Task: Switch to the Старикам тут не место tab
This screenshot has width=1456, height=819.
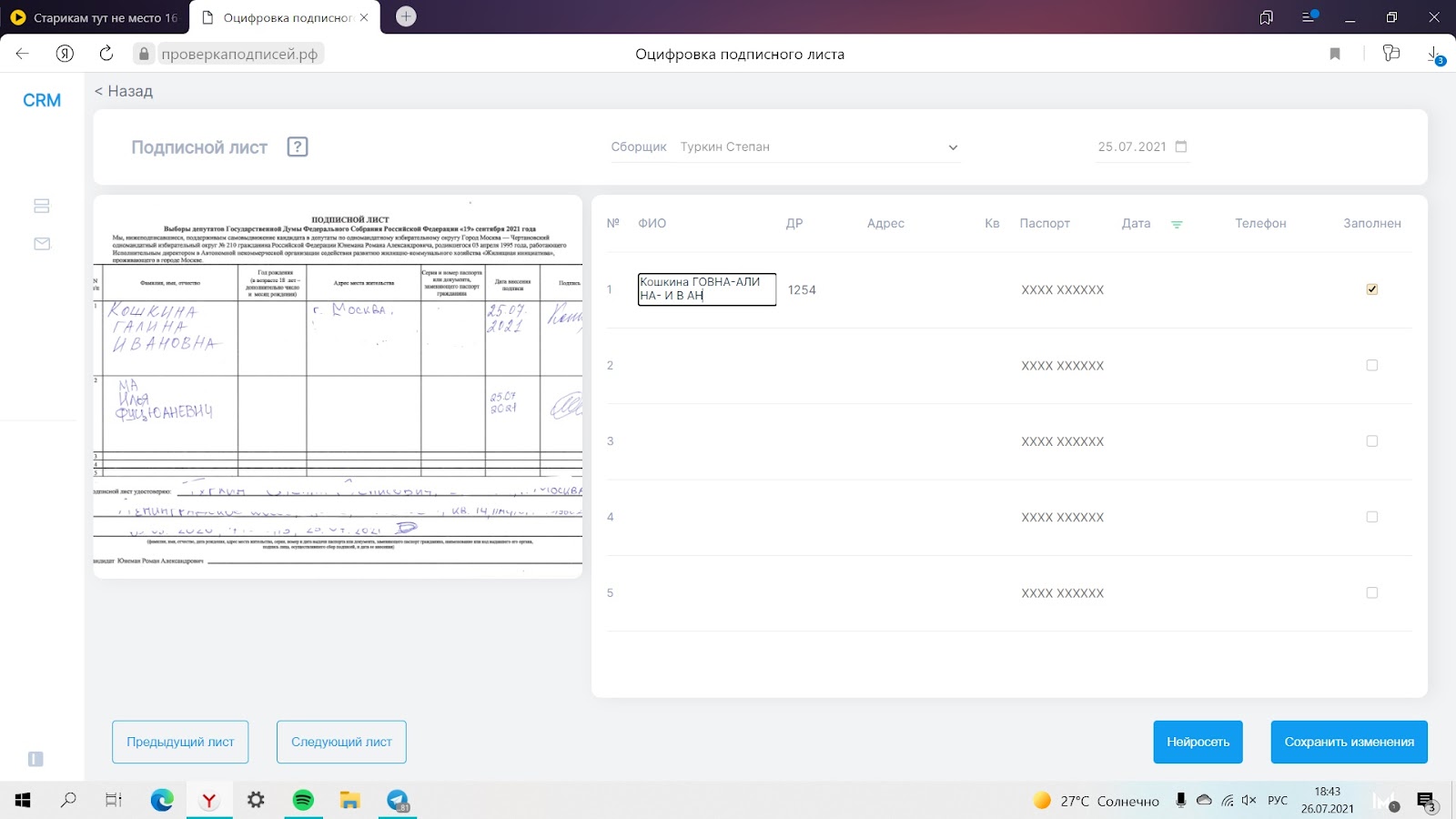Action: coord(94,17)
